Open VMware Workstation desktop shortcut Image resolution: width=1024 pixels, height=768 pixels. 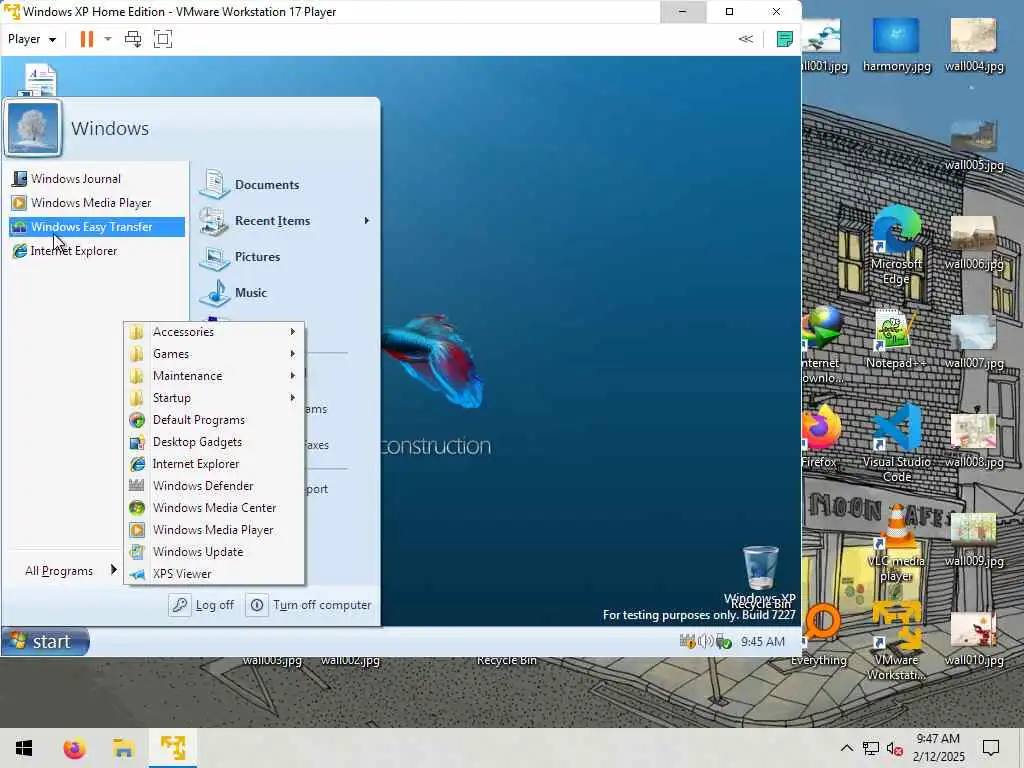[896, 641]
